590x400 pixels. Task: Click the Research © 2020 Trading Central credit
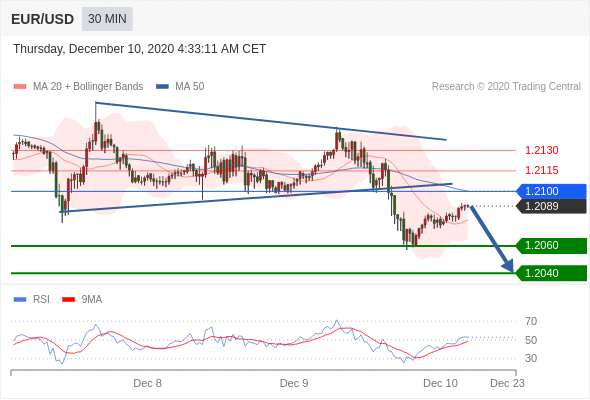(x=506, y=87)
